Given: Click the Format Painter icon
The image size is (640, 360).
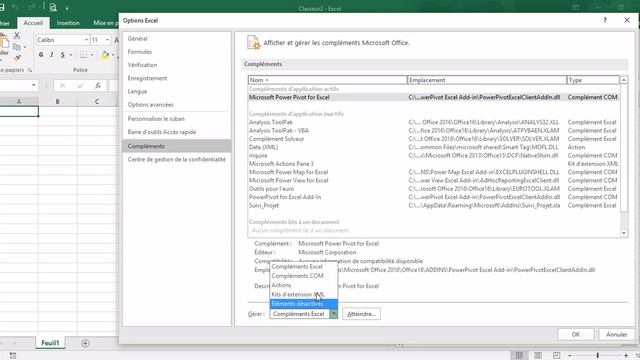Looking at the screenshot, I should pyautogui.click(x=17, y=58).
